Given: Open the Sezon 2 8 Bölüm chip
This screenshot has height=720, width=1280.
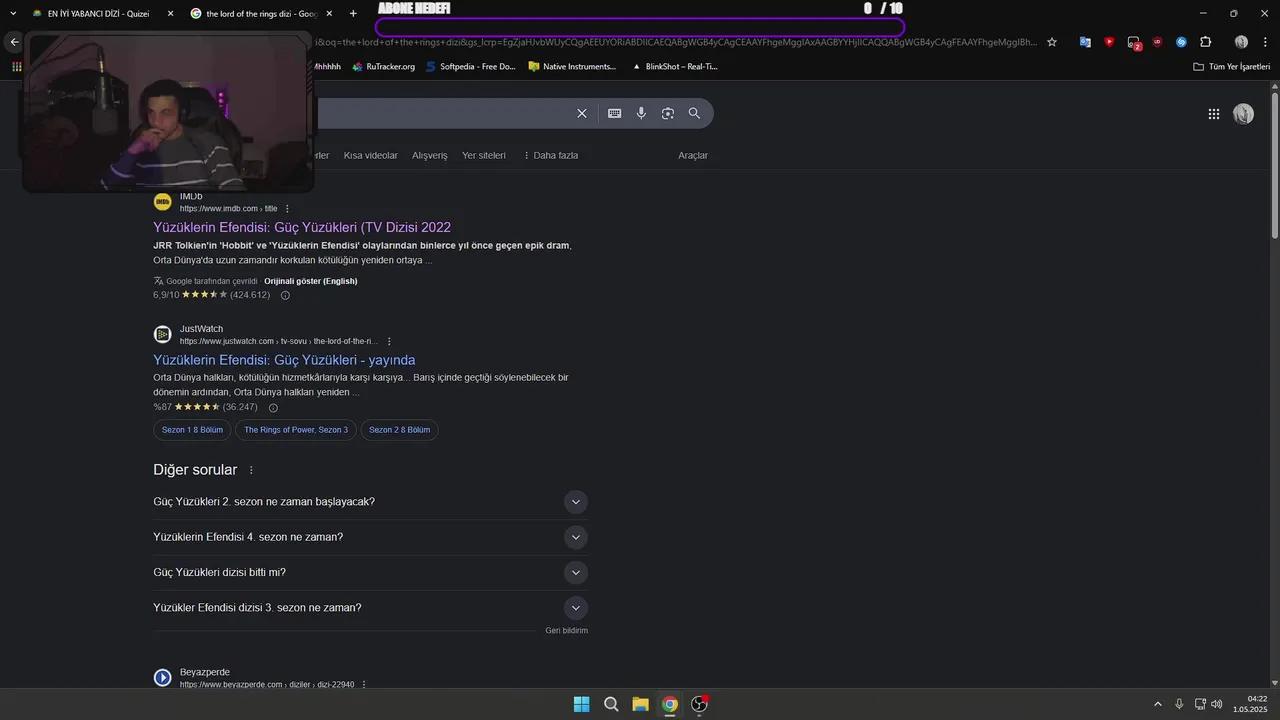Looking at the screenshot, I should pyautogui.click(x=399, y=430).
